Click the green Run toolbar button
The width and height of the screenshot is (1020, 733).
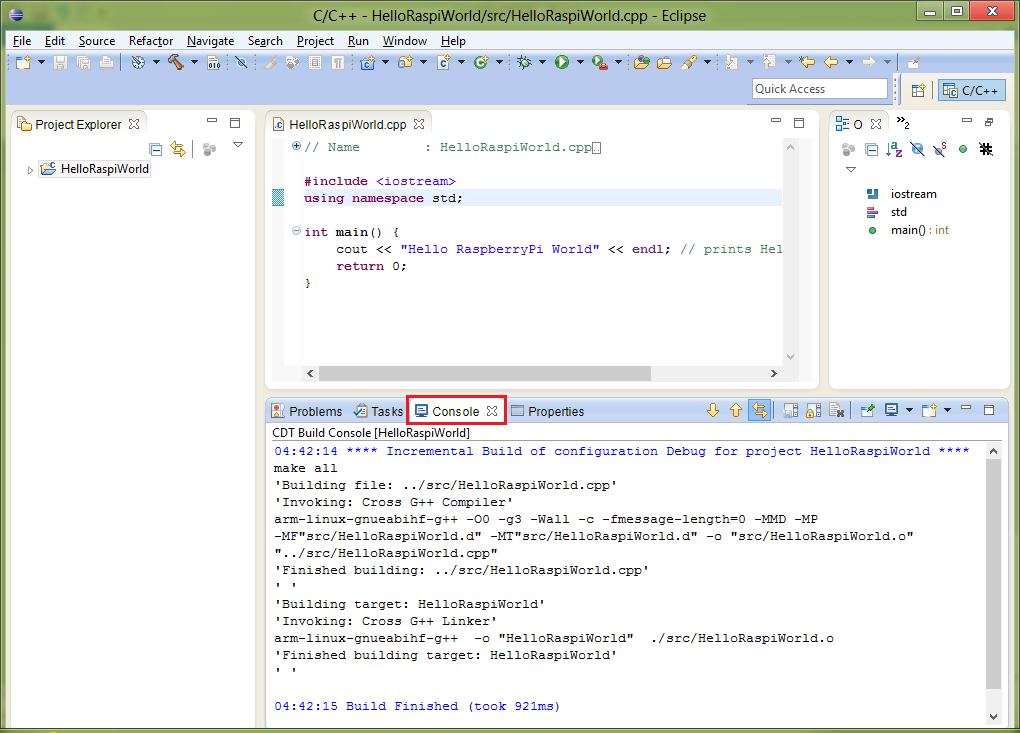coord(562,62)
